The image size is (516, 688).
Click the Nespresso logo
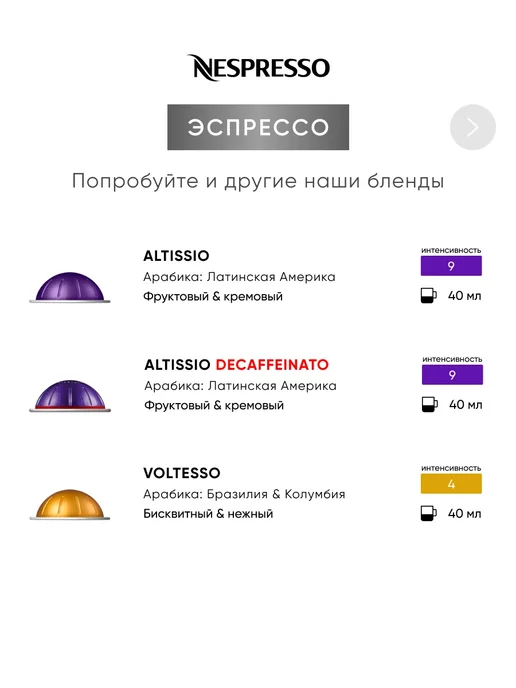[x=258, y=68]
